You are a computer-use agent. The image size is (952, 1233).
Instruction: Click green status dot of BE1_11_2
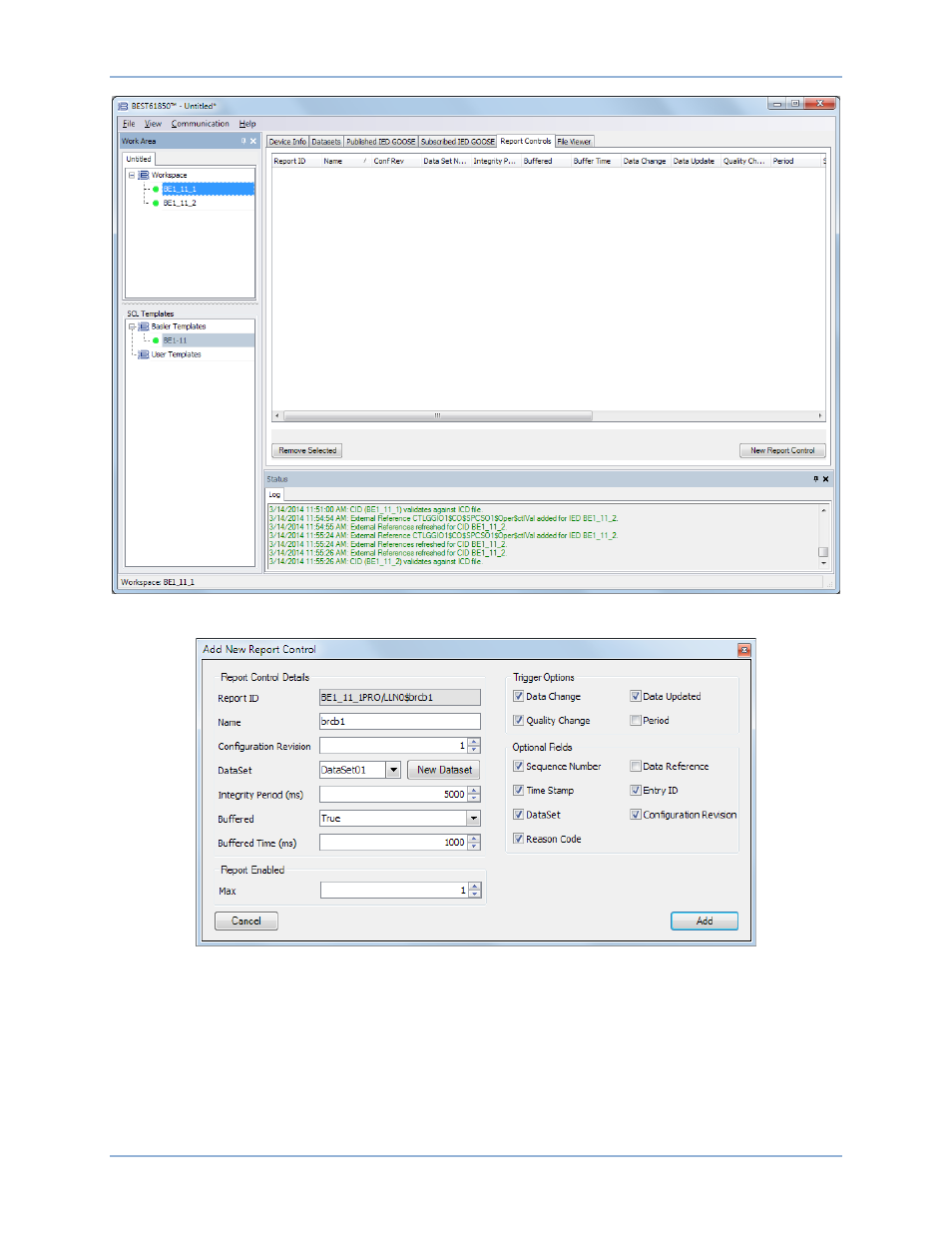[x=156, y=203]
